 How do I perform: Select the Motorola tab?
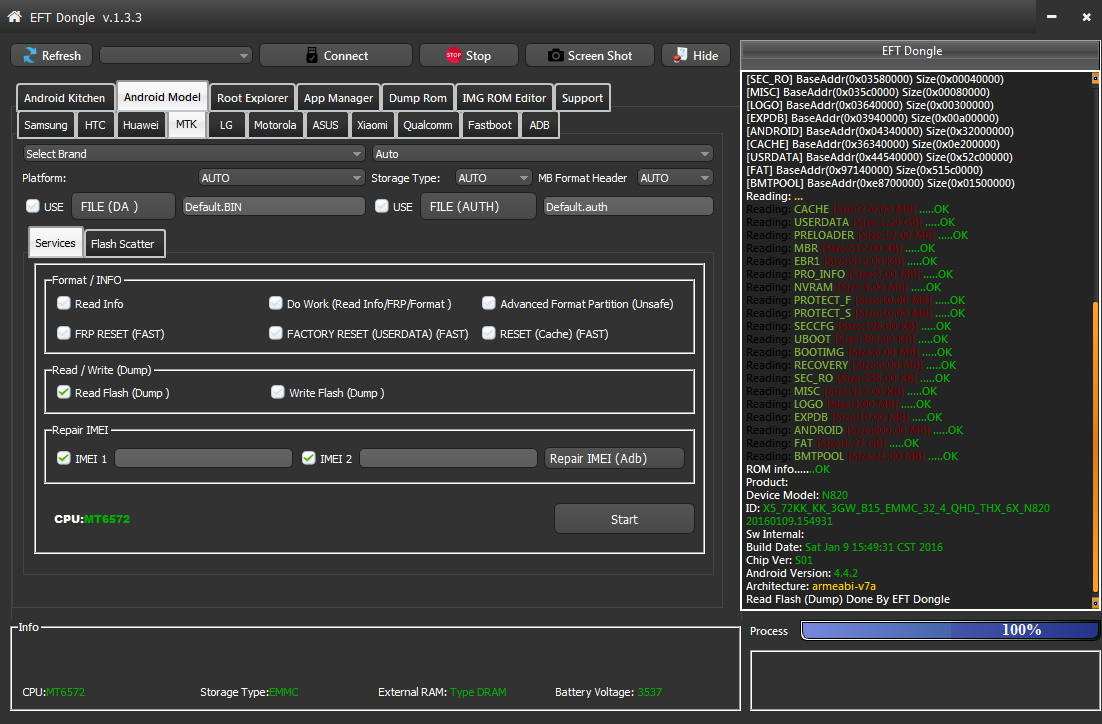275,125
